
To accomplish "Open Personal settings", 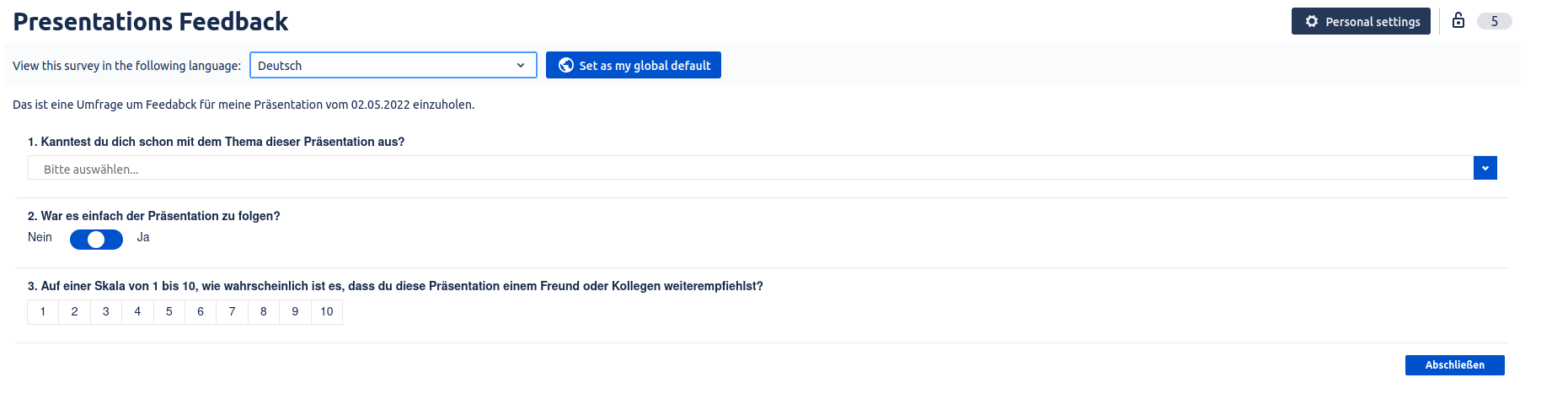I will click(1361, 22).
